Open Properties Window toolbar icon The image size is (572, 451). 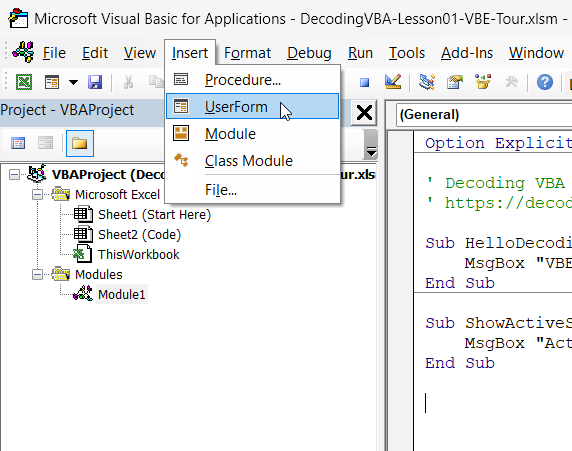455,82
